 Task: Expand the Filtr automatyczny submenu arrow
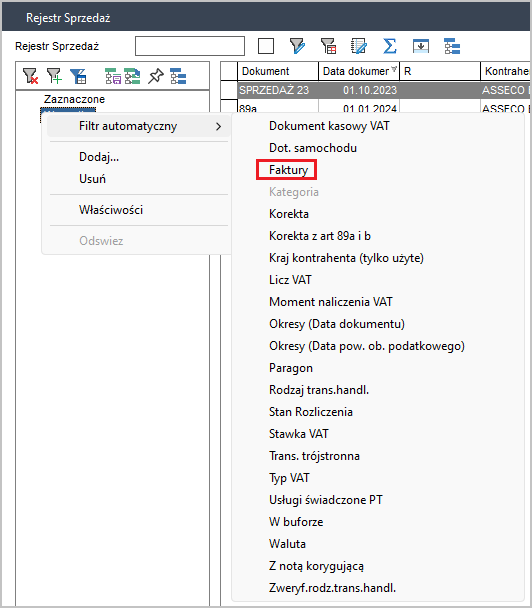pyautogui.click(x=219, y=126)
